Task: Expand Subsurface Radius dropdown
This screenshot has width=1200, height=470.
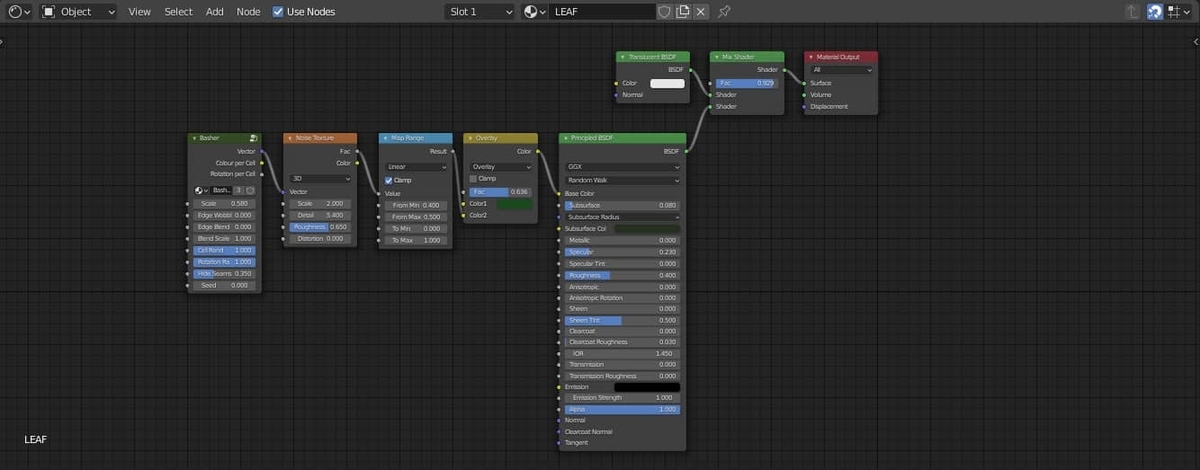Action: pos(622,216)
